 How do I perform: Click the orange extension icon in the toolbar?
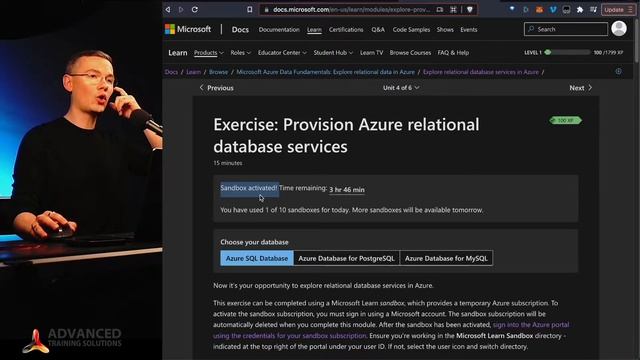(x=540, y=9)
